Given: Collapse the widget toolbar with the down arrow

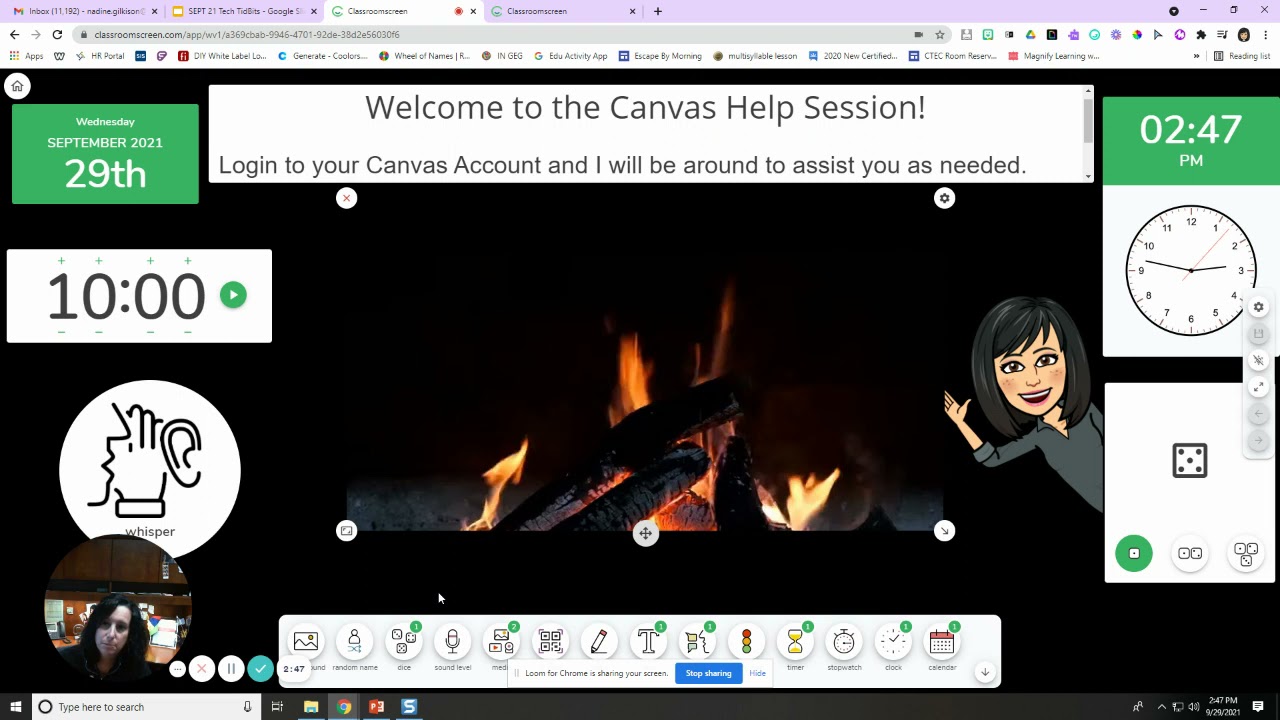Looking at the screenshot, I should click(x=985, y=673).
